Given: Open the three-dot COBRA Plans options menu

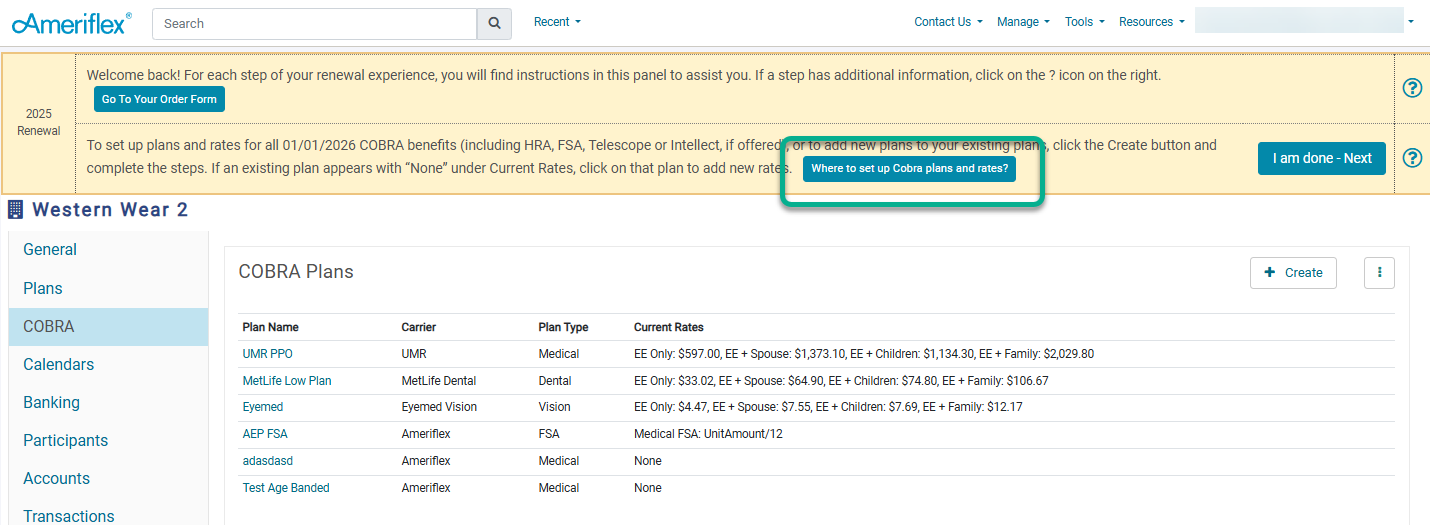Looking at the screenshot, I should [x=1379, y=272].
